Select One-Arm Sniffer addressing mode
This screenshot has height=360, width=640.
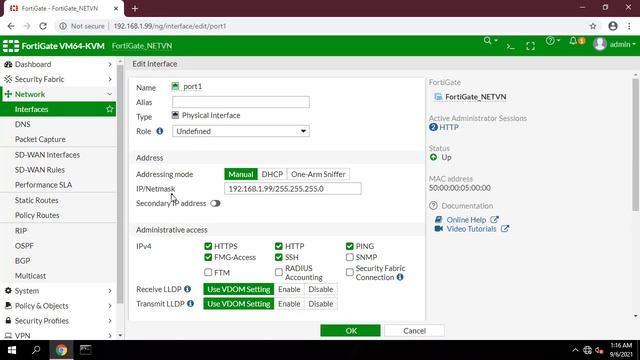tap(318, 174)
